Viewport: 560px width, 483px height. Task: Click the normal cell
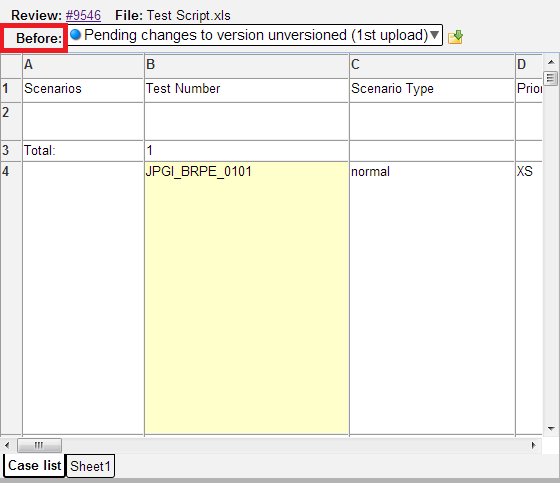(432, 298)
